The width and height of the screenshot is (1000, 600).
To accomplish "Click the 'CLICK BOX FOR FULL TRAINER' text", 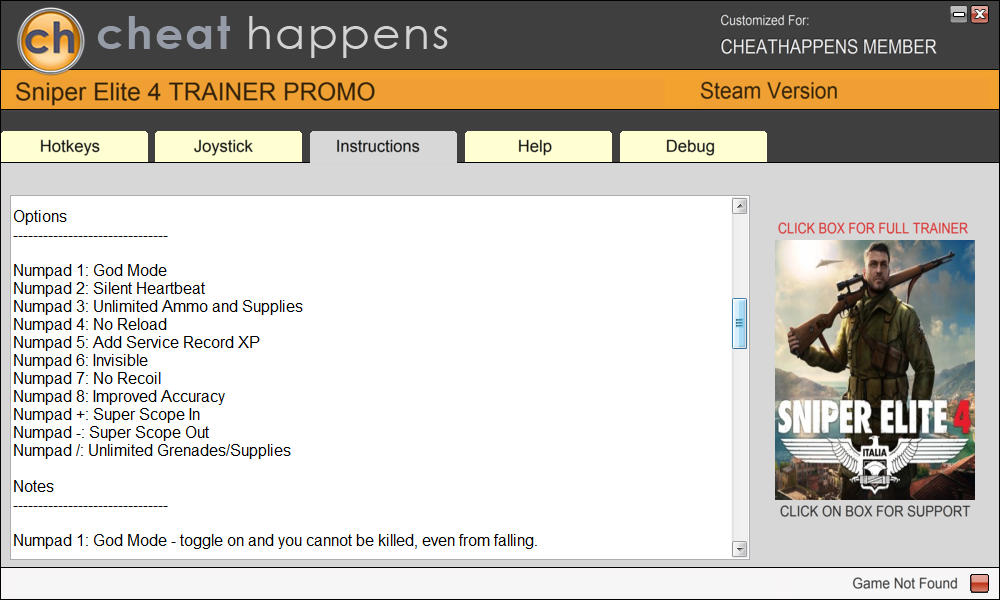I will (x=873, y=228).
